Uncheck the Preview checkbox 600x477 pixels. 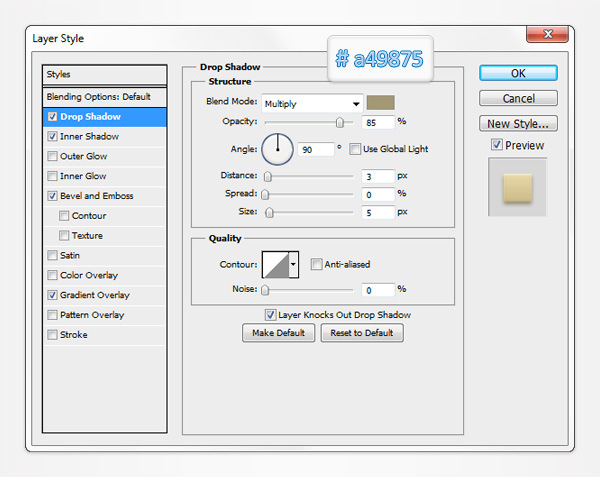pyautogui.click(x=497, y=145)
